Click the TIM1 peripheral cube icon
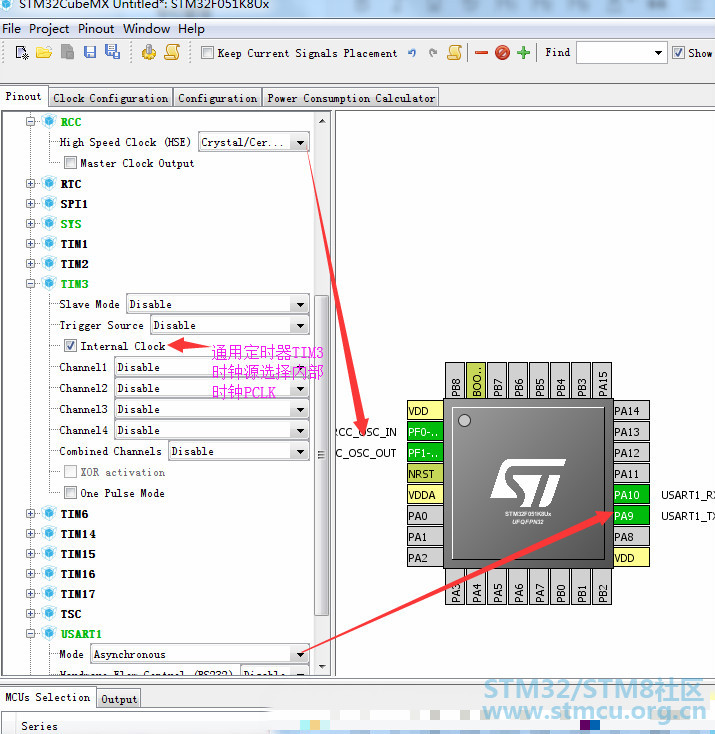 pos(49,243)
